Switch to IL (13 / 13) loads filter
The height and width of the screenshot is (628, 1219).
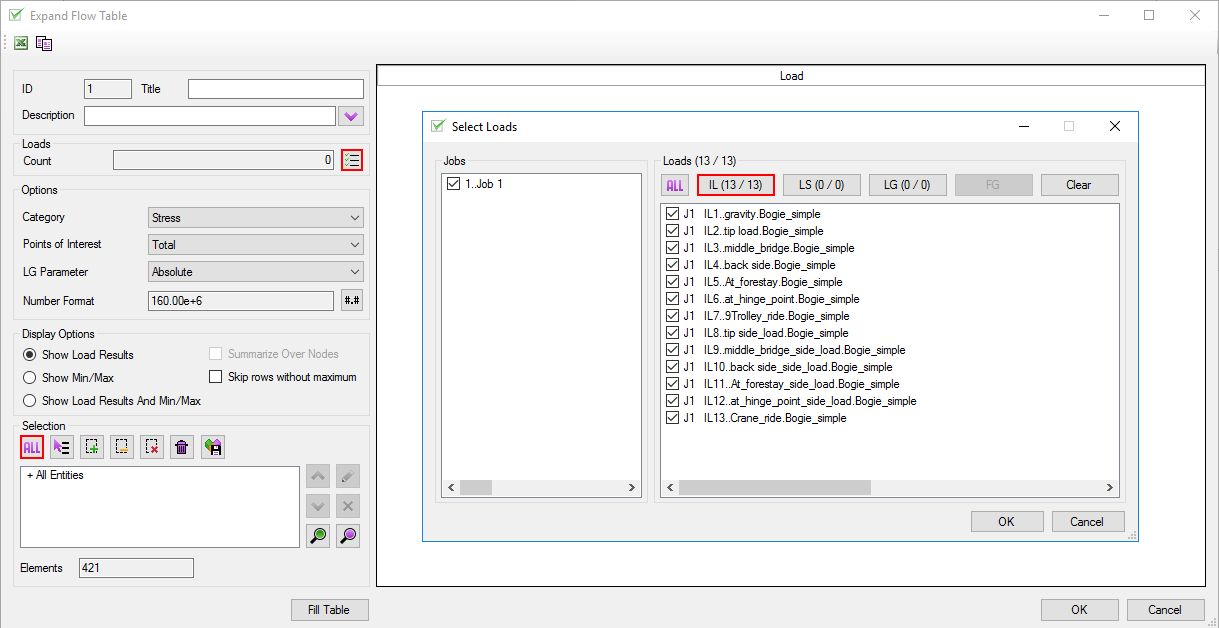(x=736, y=185)
